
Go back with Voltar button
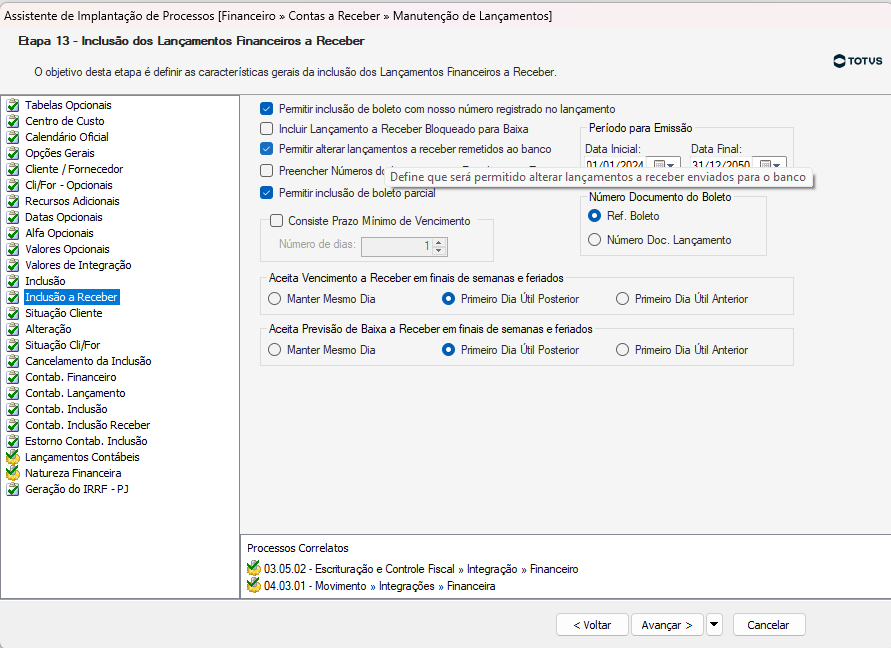coord(592,625)
